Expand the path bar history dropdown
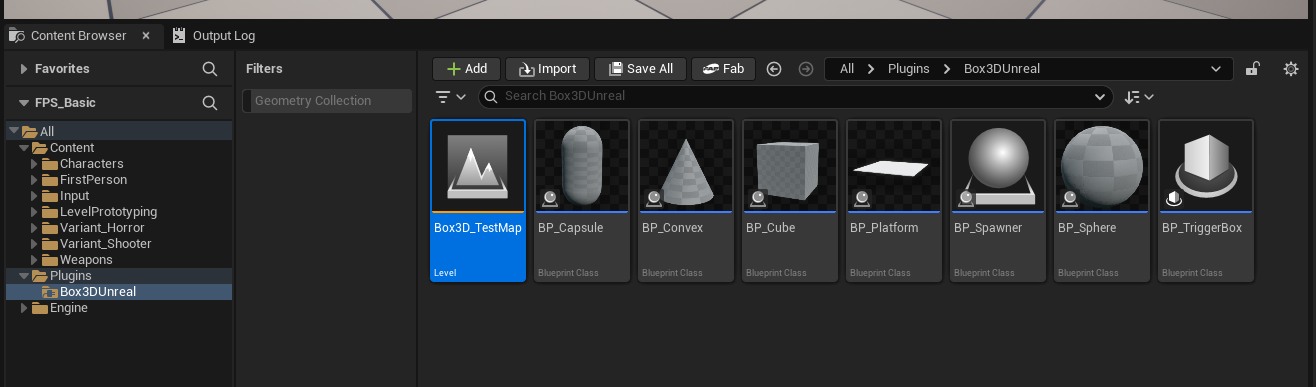The width and height of the screenshot is (1316, 387). pos(1216,69)
